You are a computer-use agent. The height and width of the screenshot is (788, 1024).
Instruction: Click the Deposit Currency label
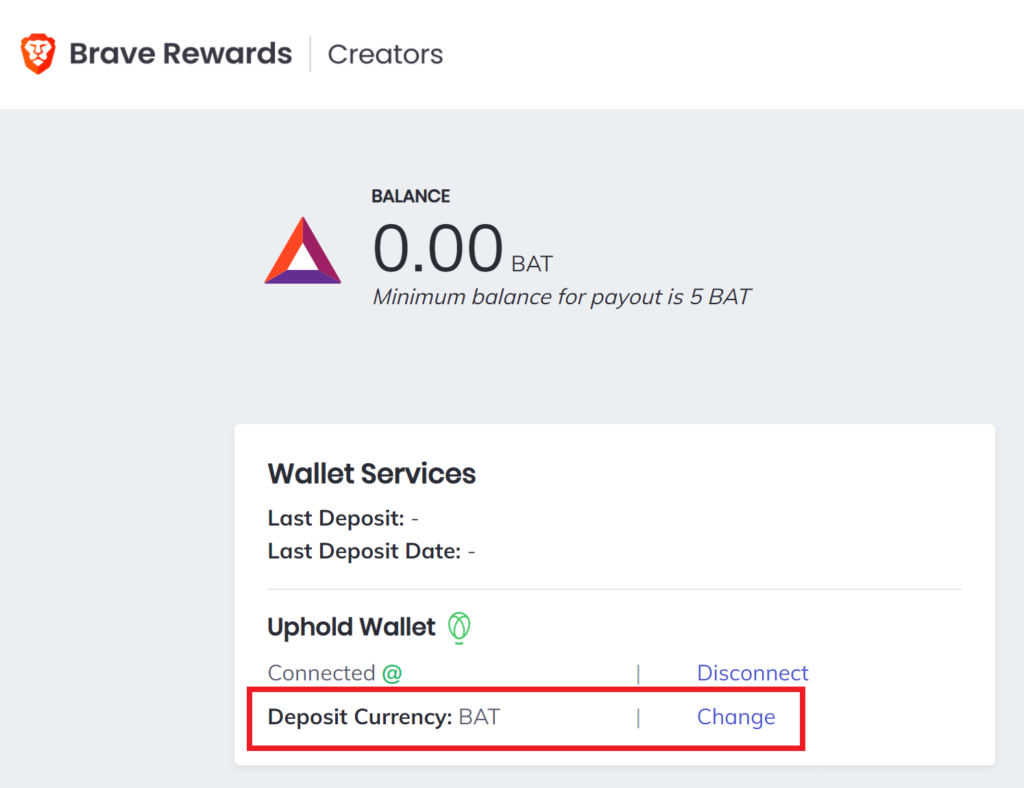click(x=360, y=717)
